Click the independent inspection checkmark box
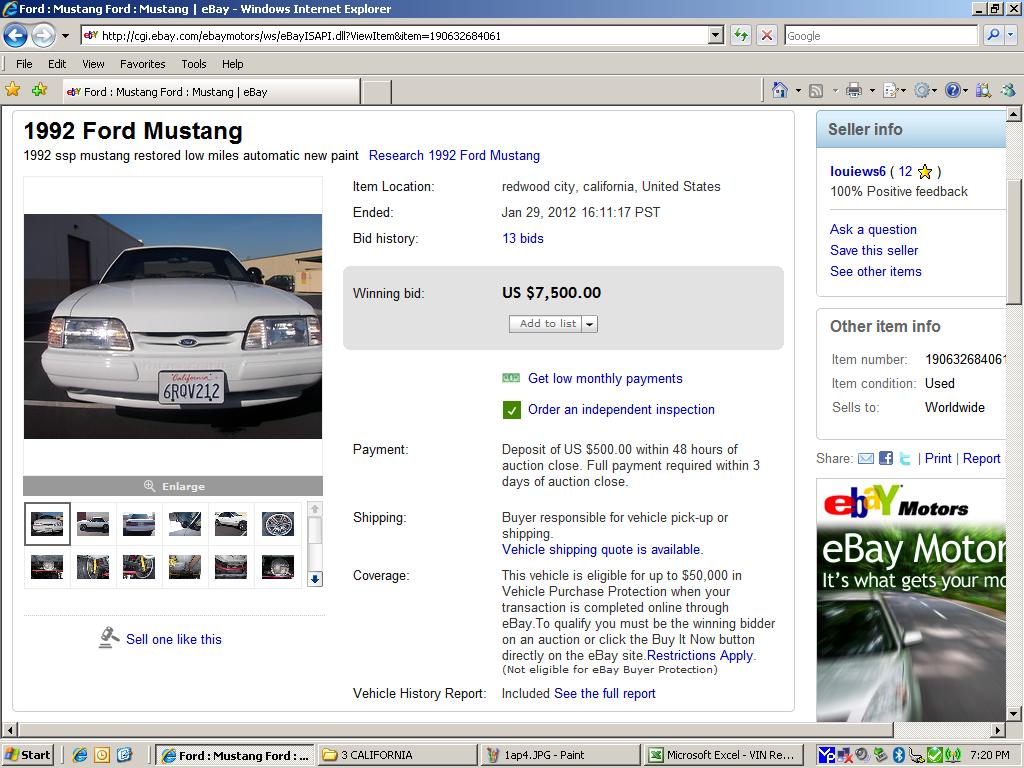 click(511, 410)
